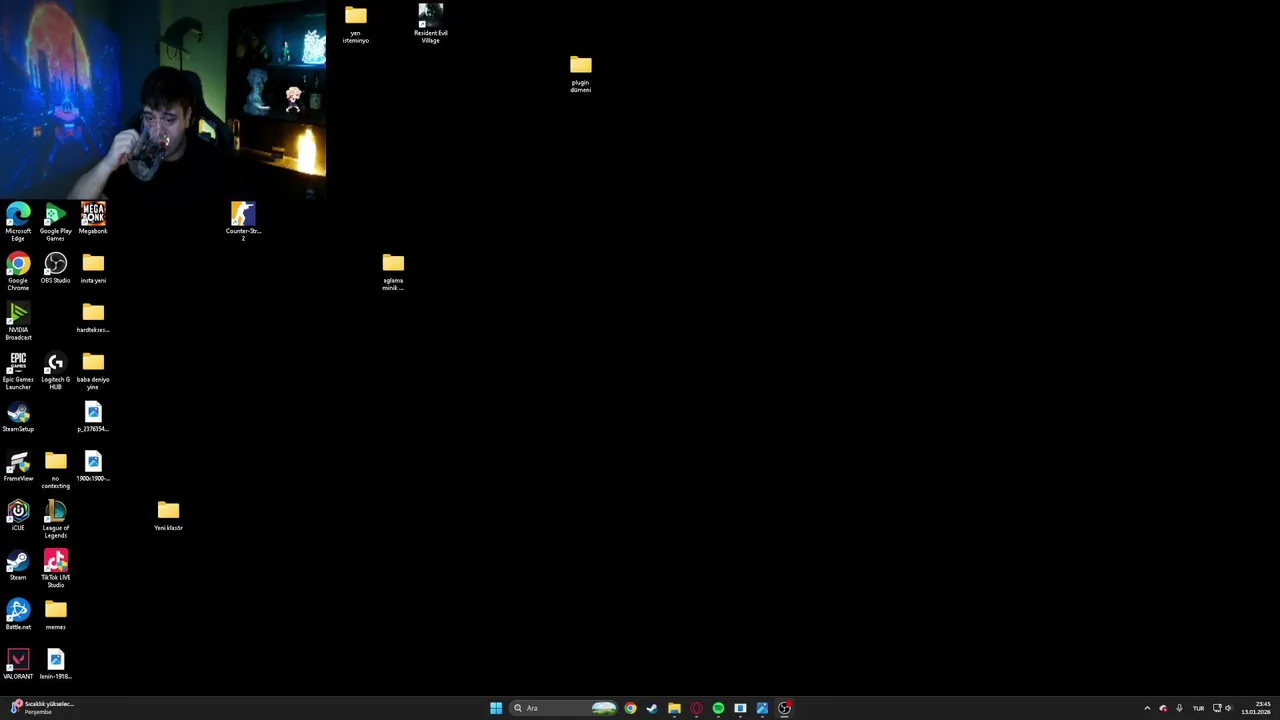Open Steam from the taskbar
The height and width of the screenshot is (720, 1280).
tap(652, 708)
